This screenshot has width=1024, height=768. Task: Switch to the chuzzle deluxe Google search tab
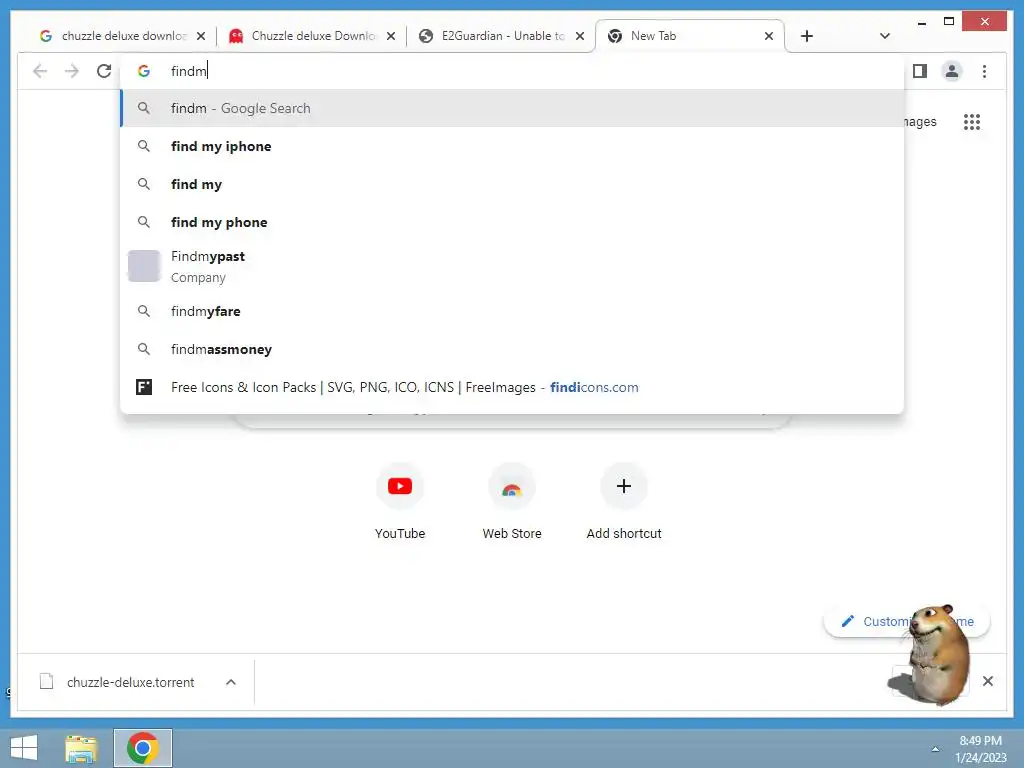click(121, 36)
